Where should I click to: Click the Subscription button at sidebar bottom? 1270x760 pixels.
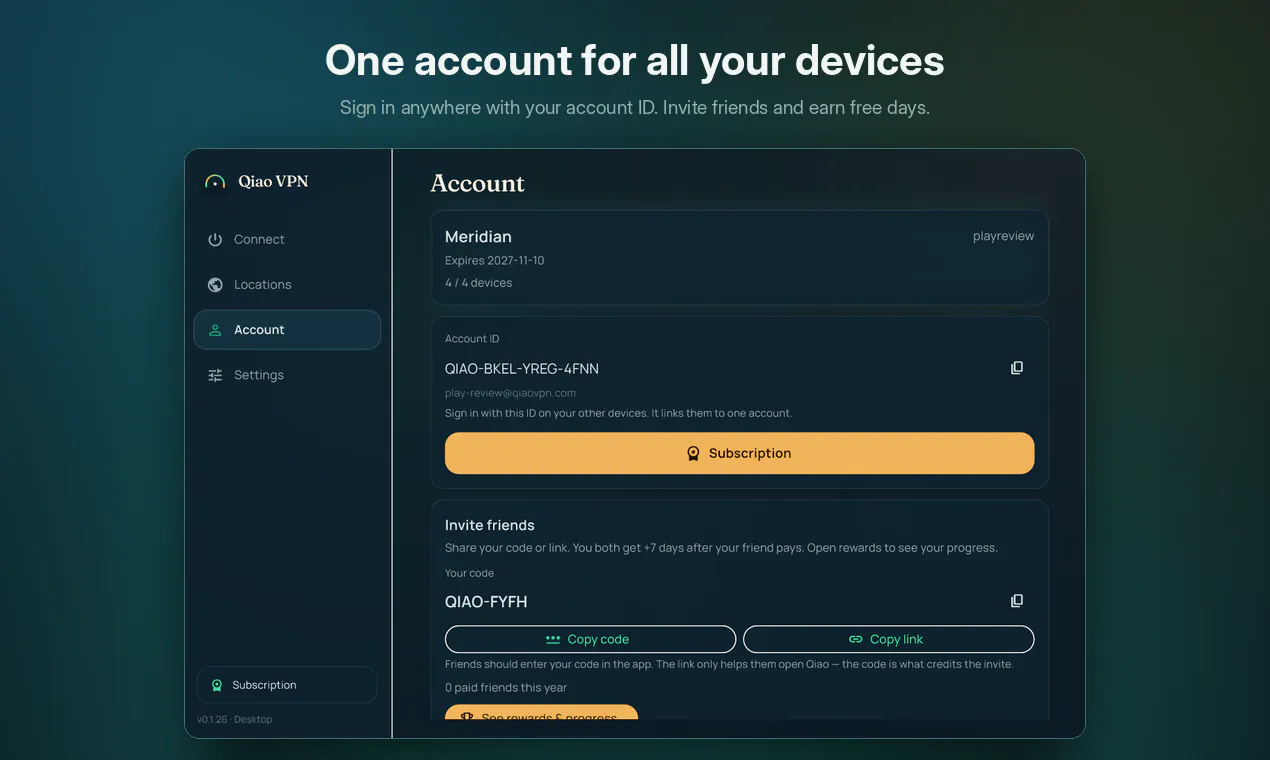point(287,685)
